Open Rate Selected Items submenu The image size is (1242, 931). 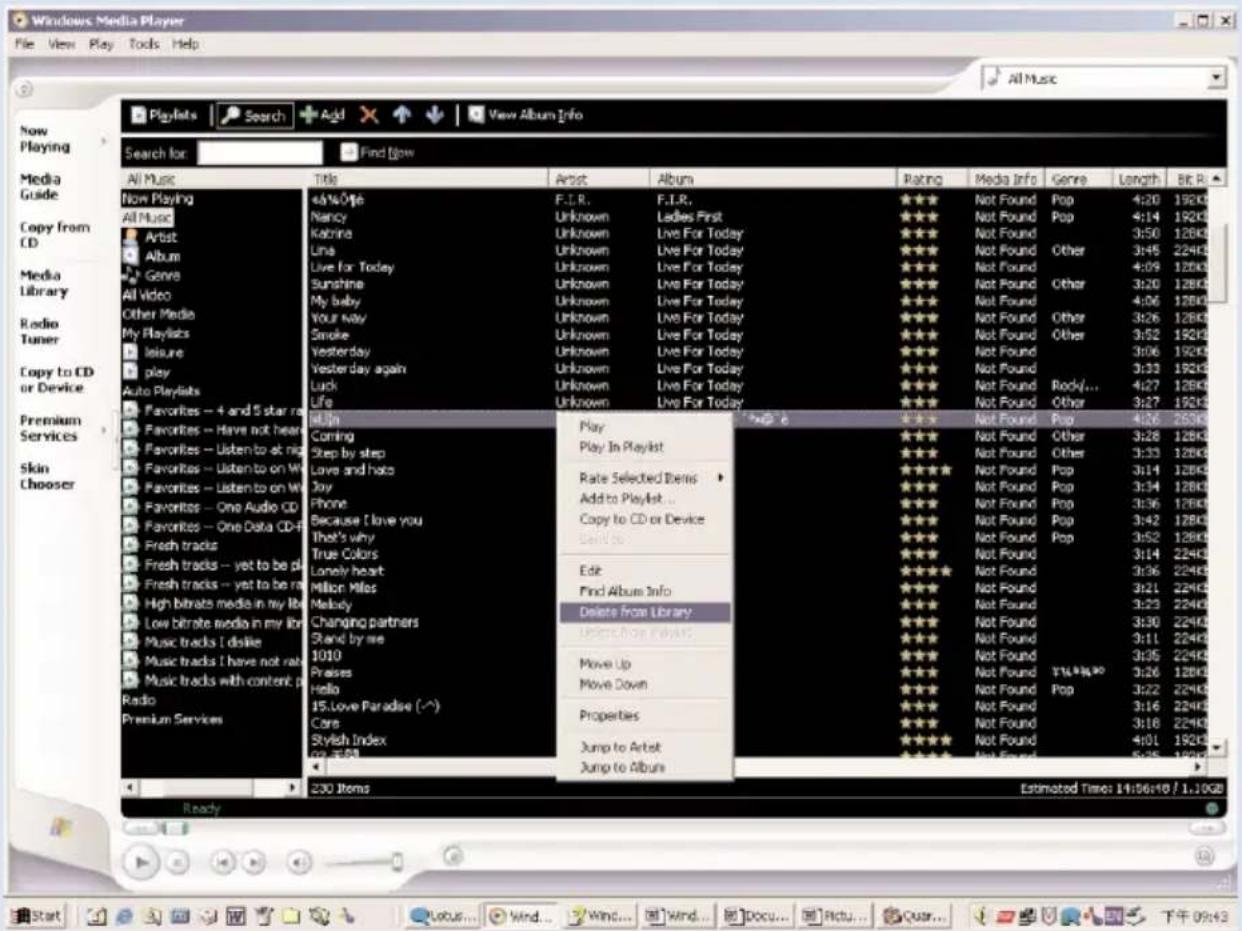(645, 478)
